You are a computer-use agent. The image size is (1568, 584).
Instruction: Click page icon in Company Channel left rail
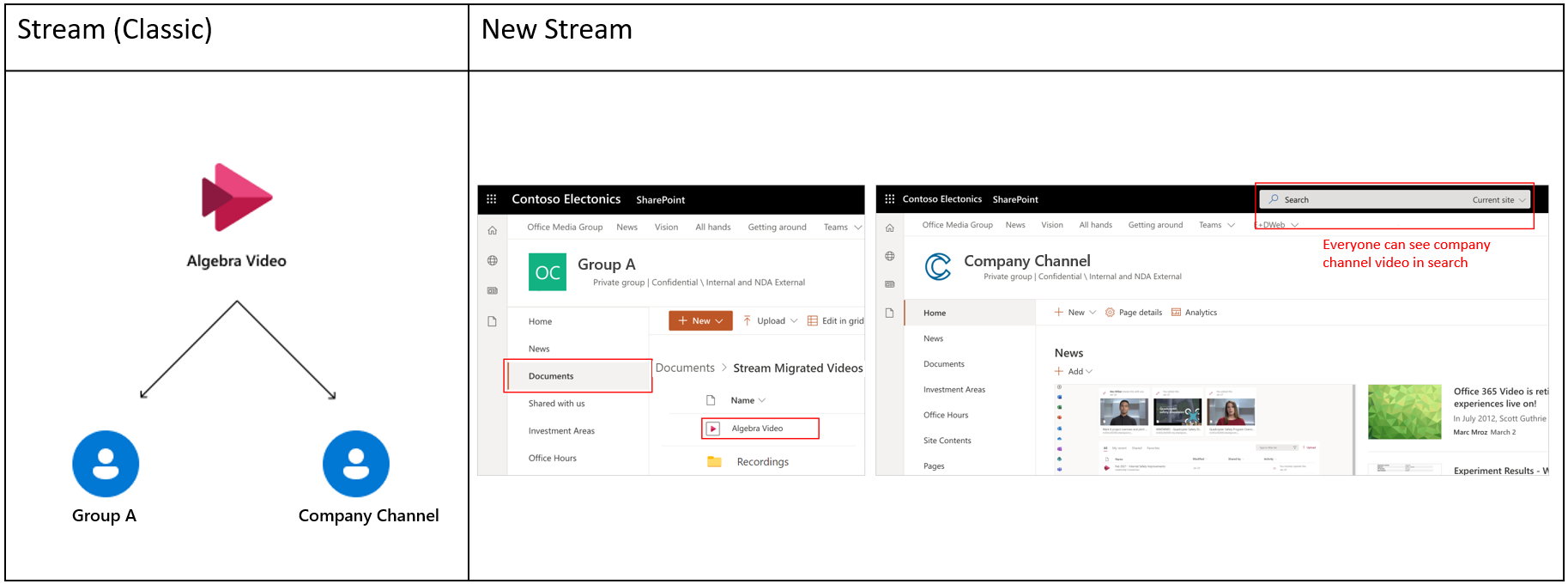click(890, 313)
